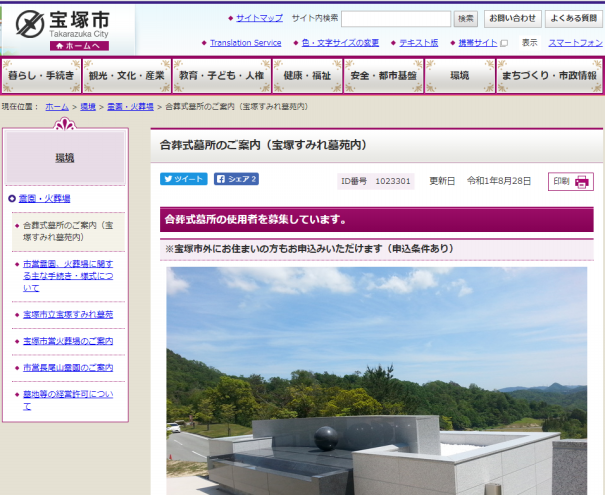
Task: Open the 安全・都市基盤 menu tab
Action: [384, 76]
